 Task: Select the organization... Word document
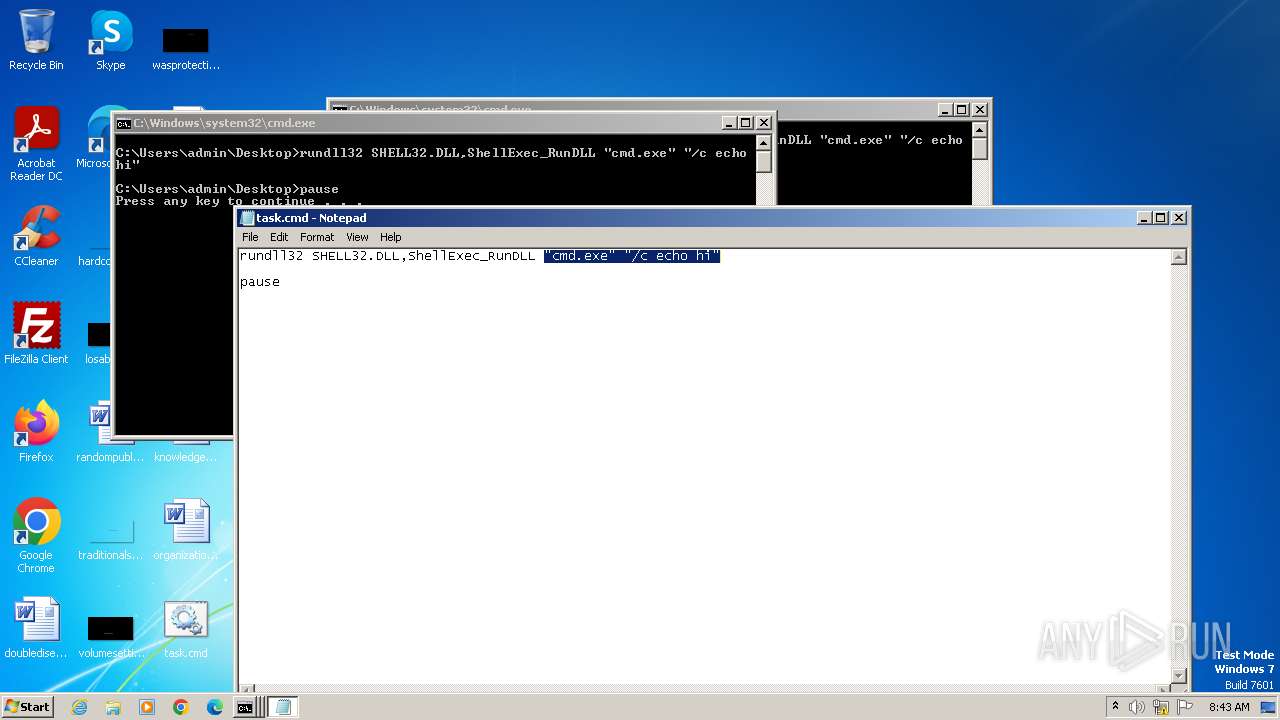[185, 530]
